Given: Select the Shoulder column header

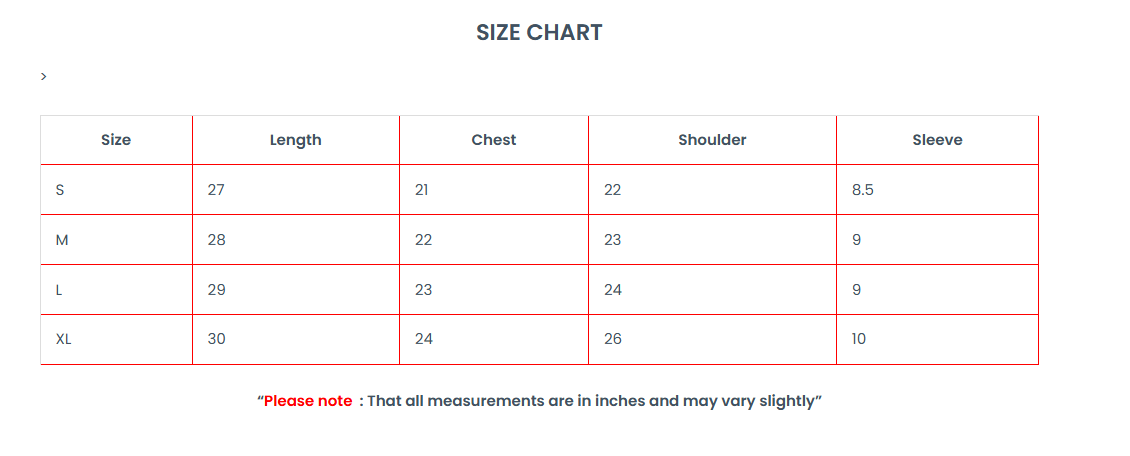Looking at the screenshot, I should 712,140.
